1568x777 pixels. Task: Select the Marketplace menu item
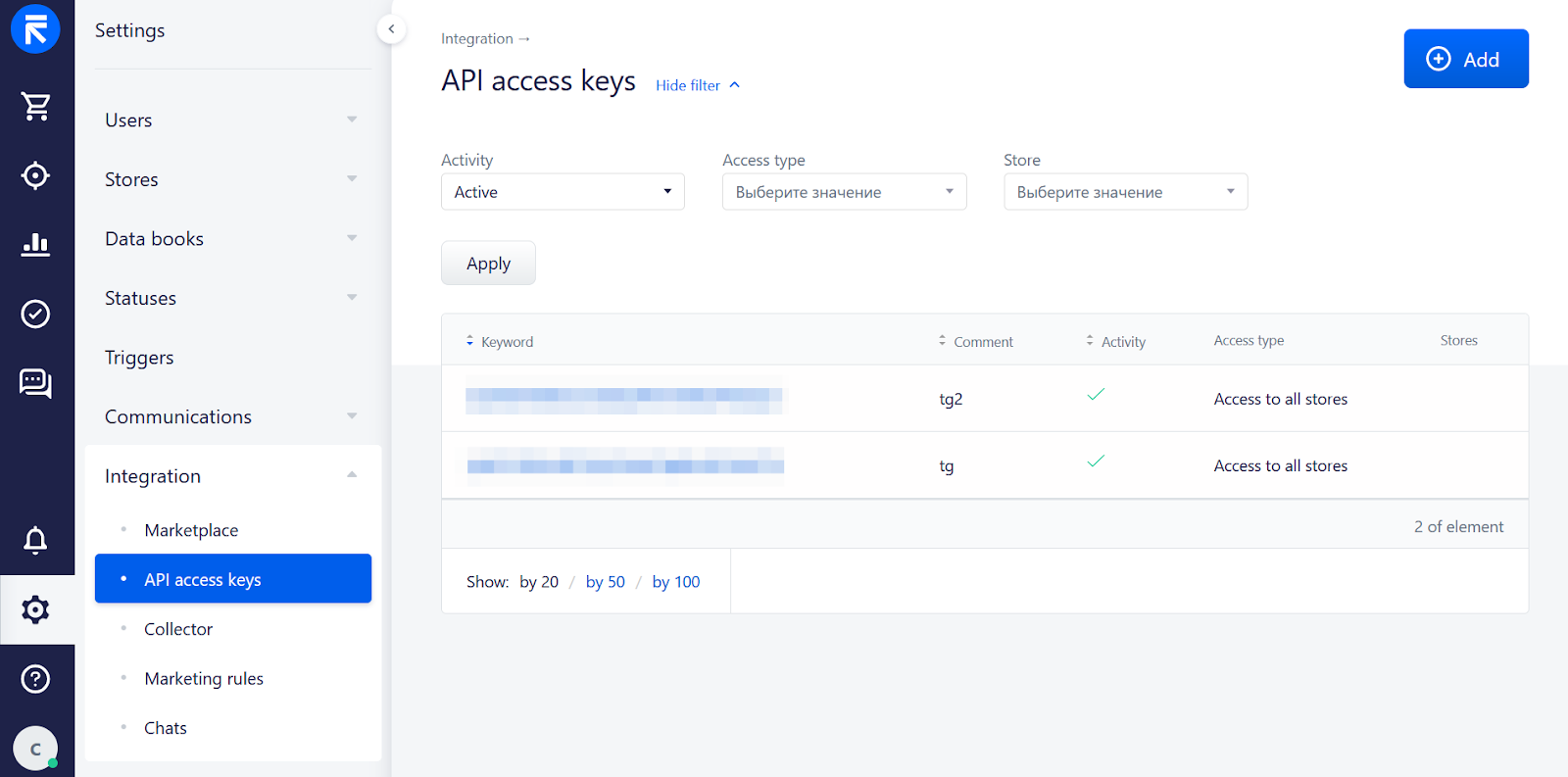pos(191,530)
